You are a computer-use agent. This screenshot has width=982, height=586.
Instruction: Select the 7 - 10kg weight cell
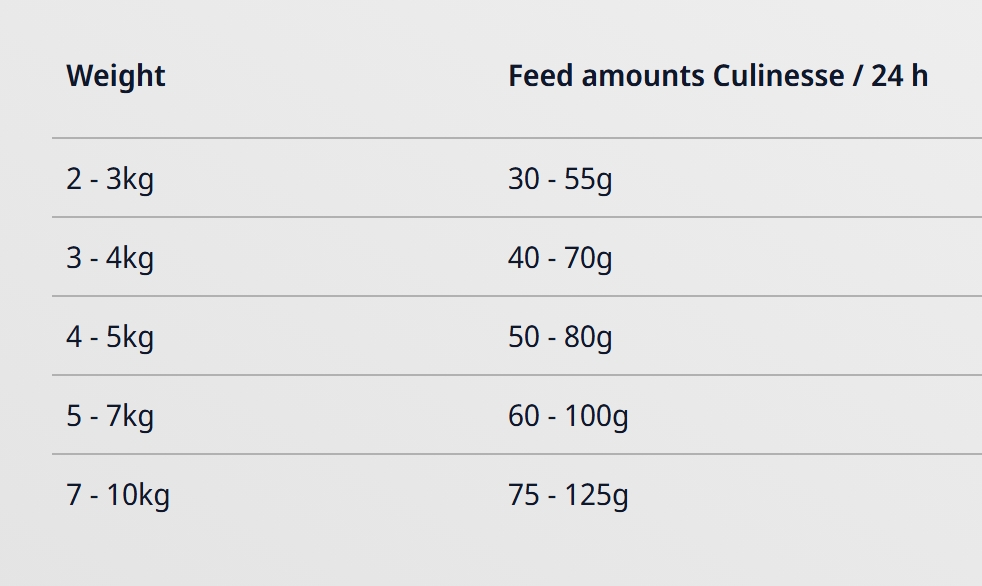pos(118,495)
